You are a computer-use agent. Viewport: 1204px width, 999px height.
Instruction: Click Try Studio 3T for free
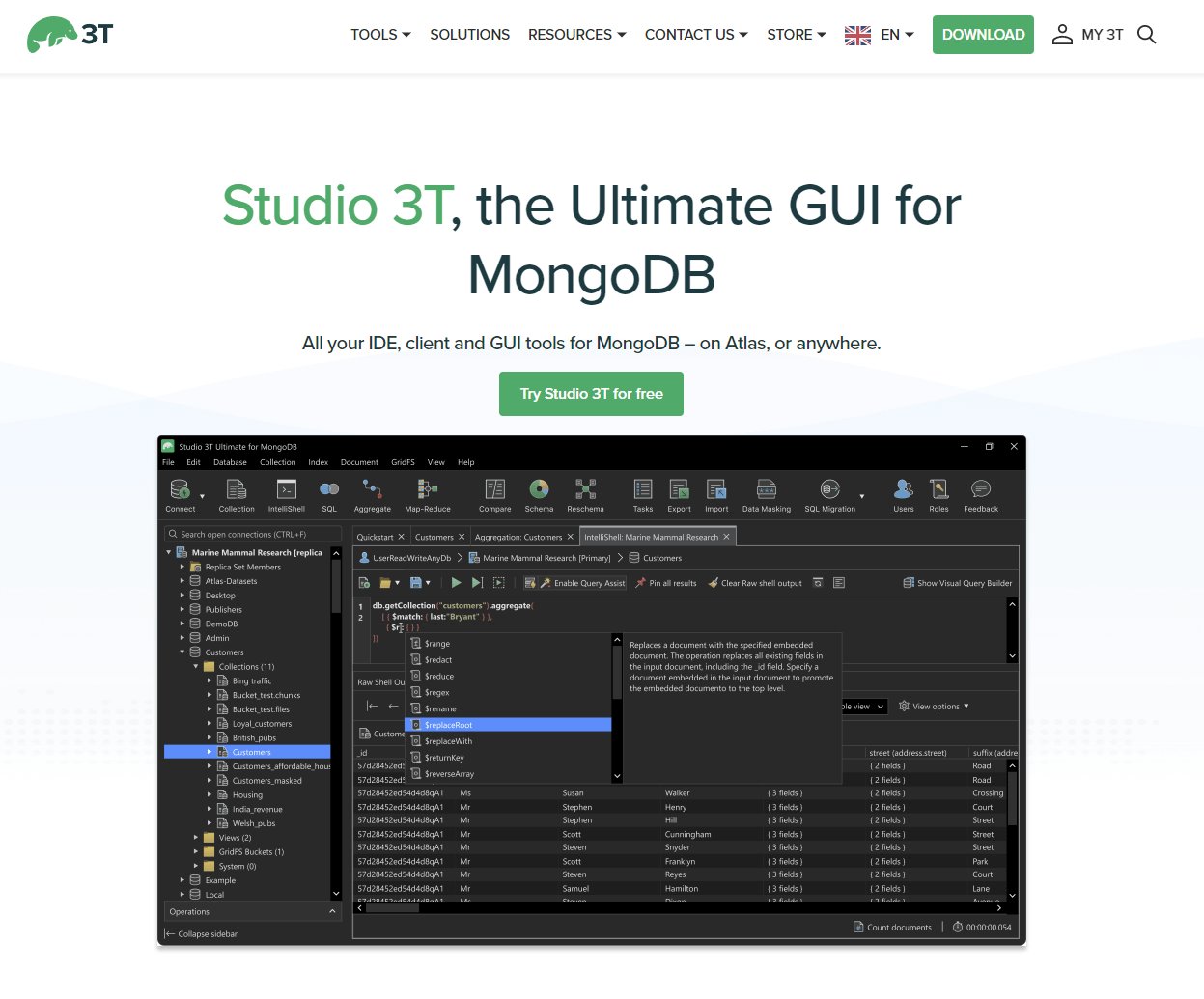(591, 394)
